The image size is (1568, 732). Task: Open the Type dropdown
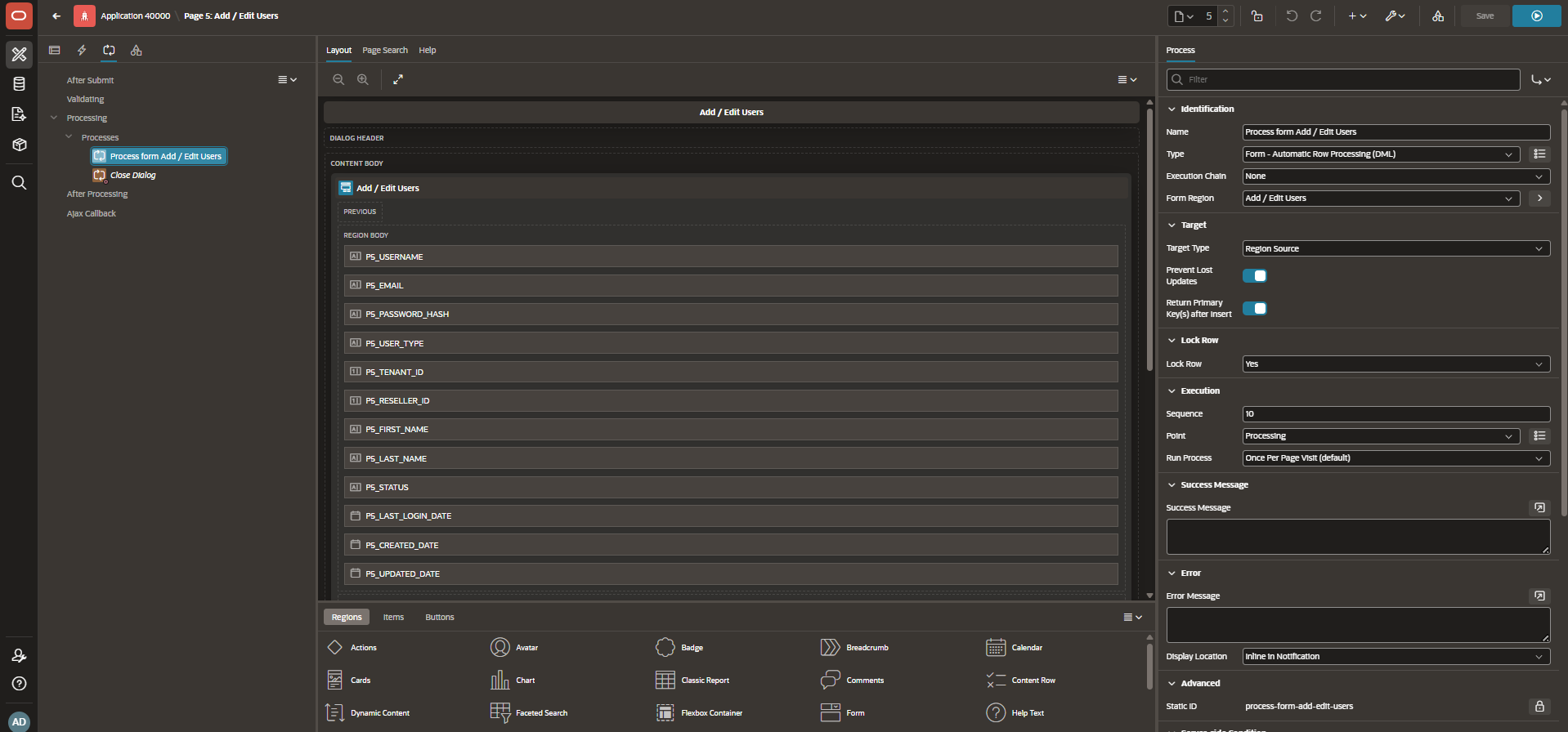pyautogui.click(x=1381, y=154)
